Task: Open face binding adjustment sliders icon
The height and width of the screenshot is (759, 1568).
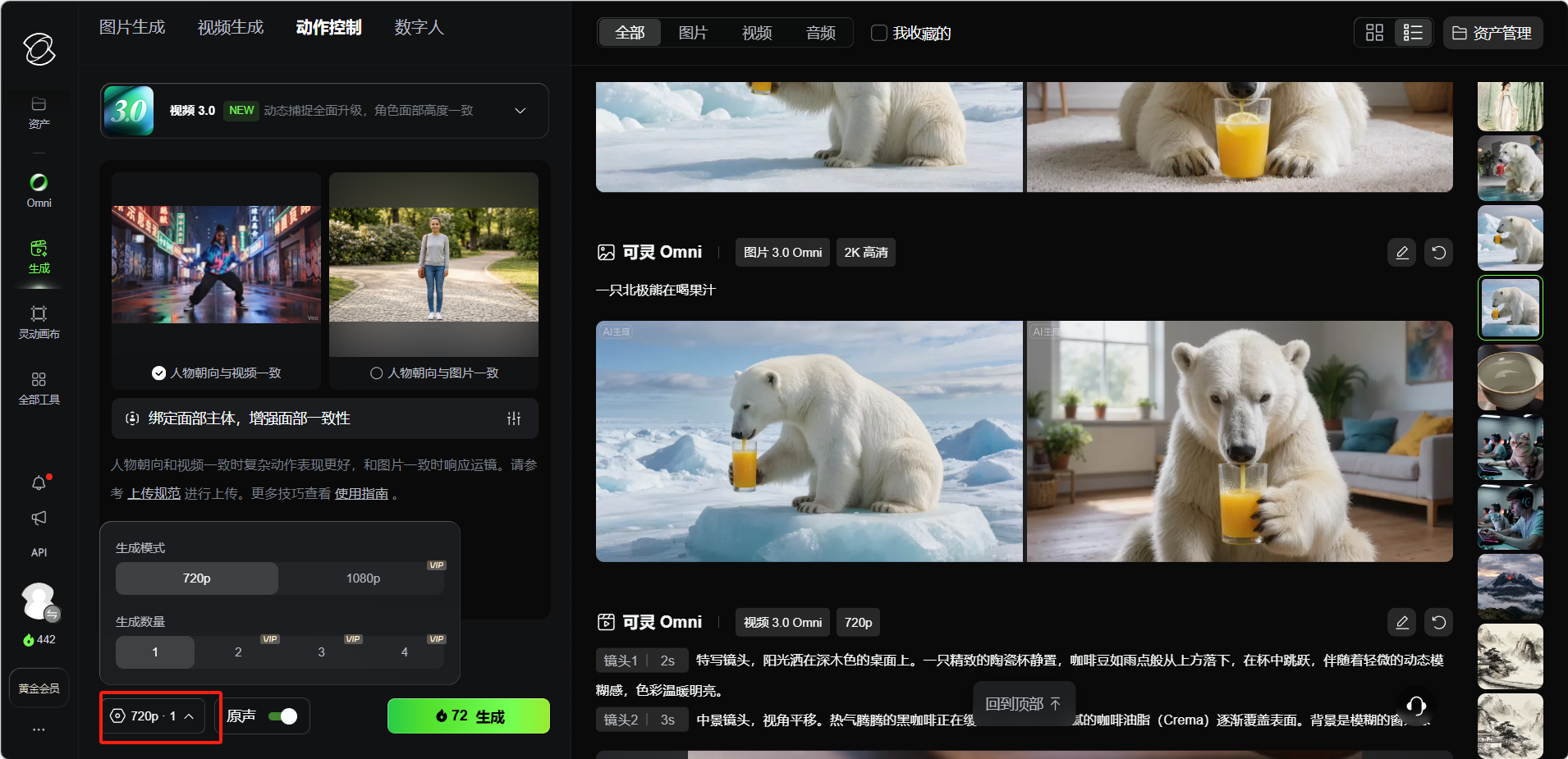Action: (514, 418)
